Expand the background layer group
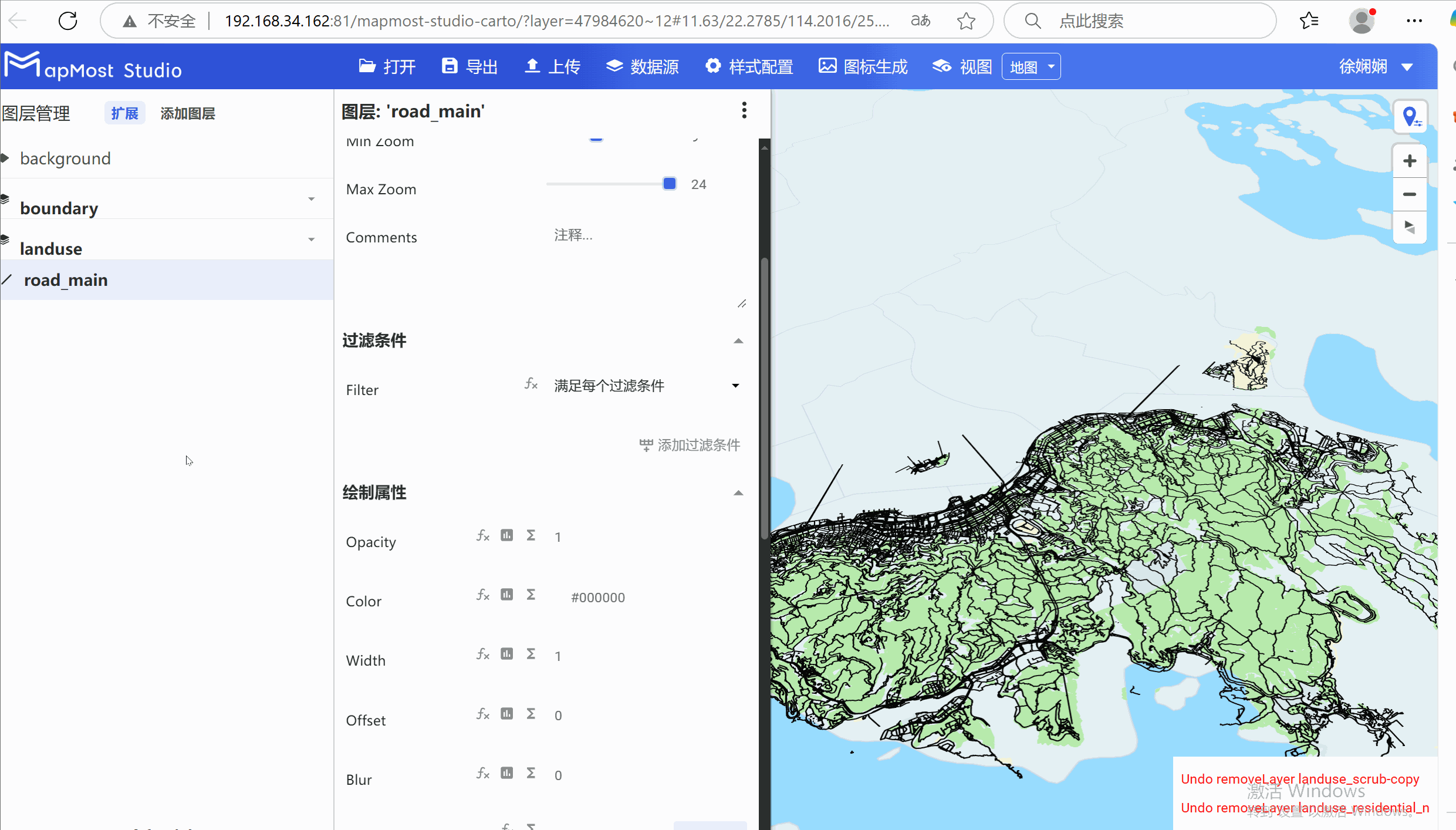This screenshot has height=830, width=1456. [6, 158]
